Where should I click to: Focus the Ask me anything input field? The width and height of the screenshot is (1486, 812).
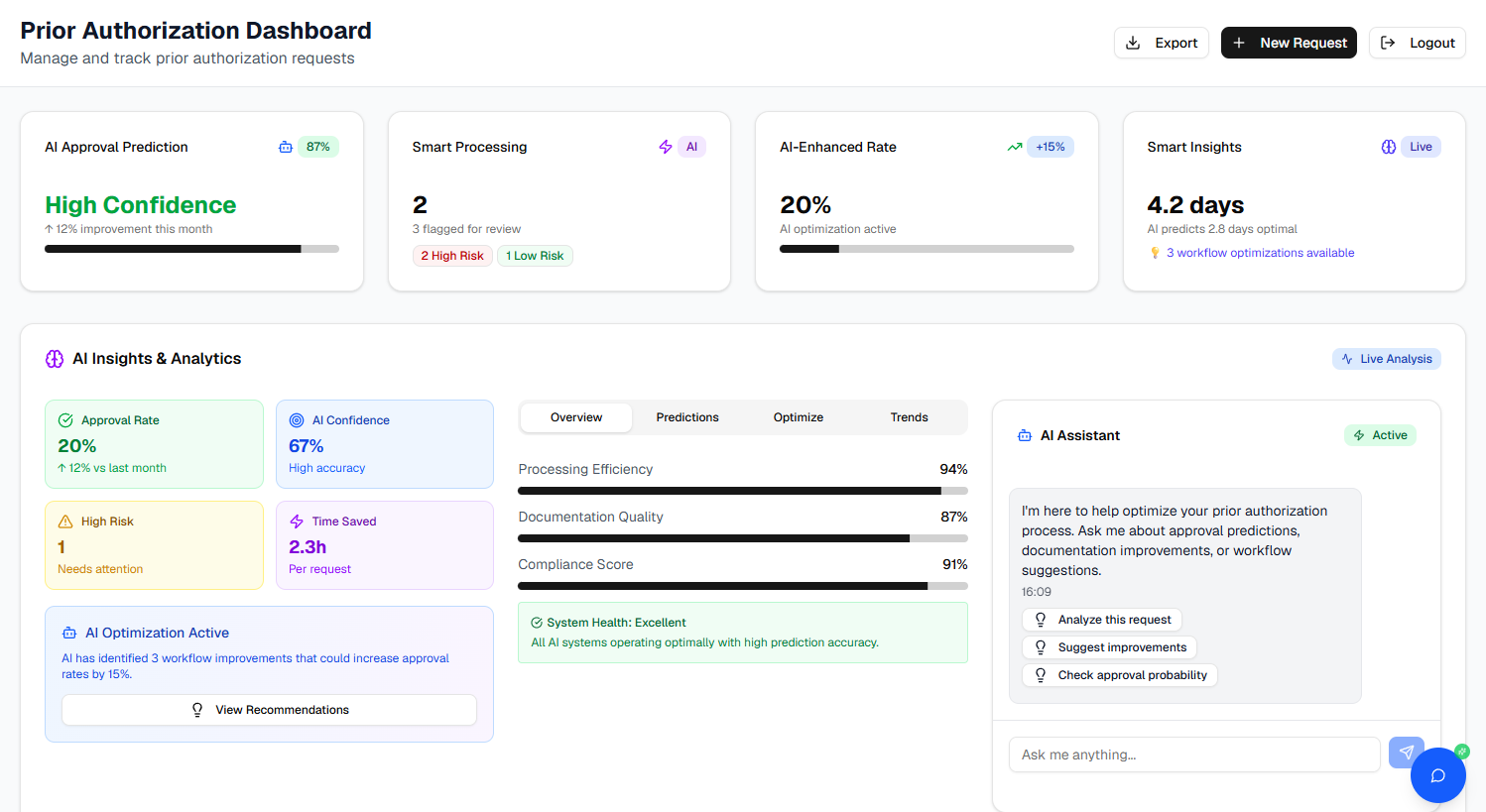(x=1193, y=754)
